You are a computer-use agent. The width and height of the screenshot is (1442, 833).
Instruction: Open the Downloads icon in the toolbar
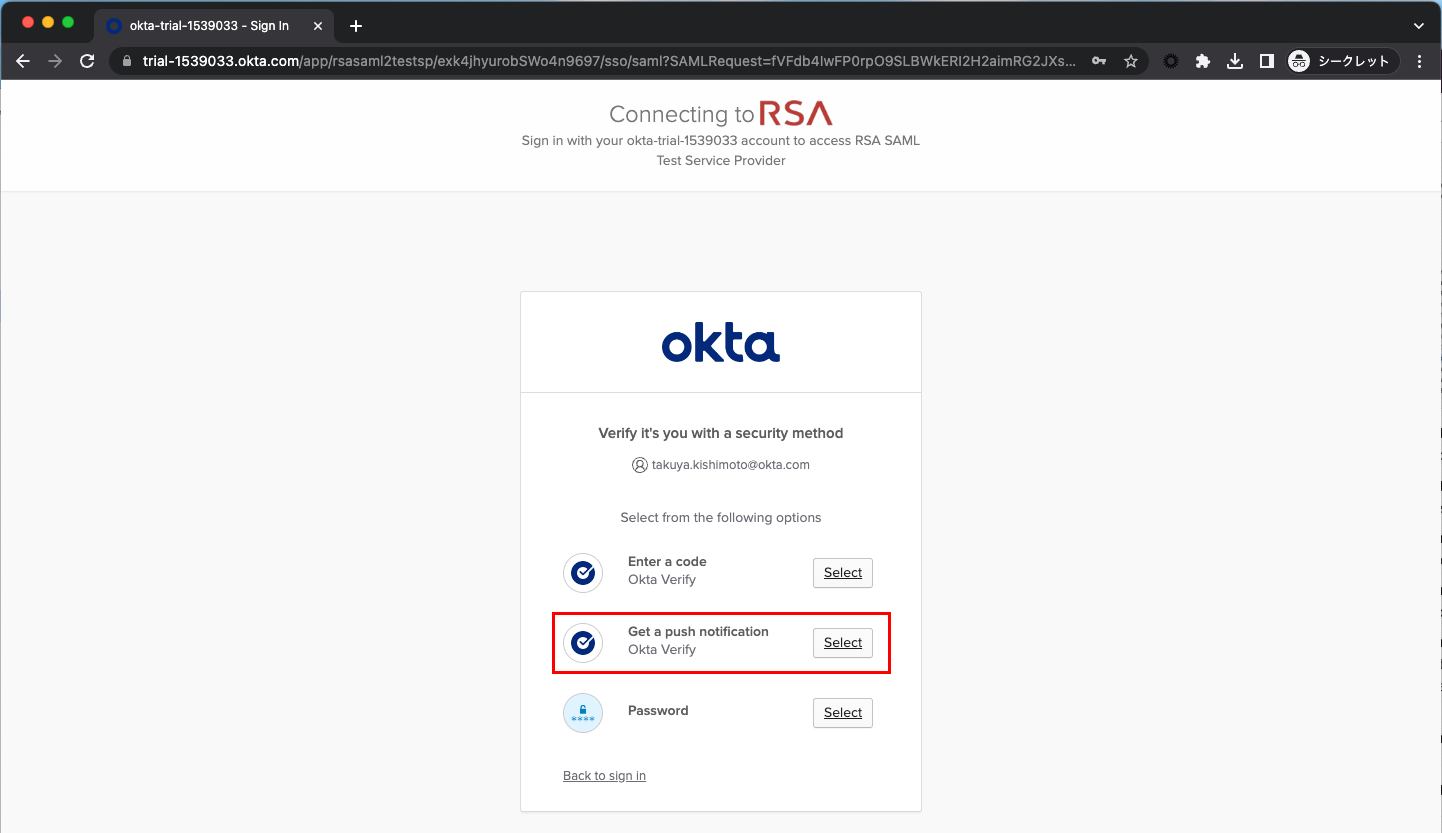tap(1235, 61)
